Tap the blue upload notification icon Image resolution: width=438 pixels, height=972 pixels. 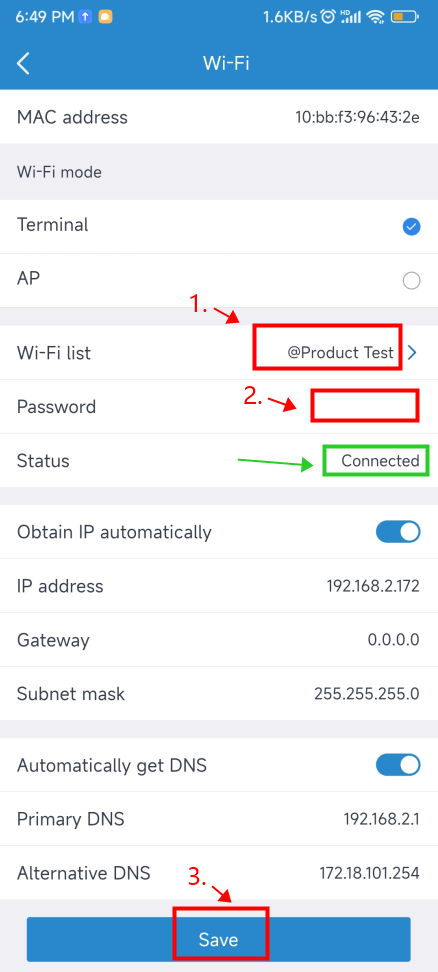85,17
